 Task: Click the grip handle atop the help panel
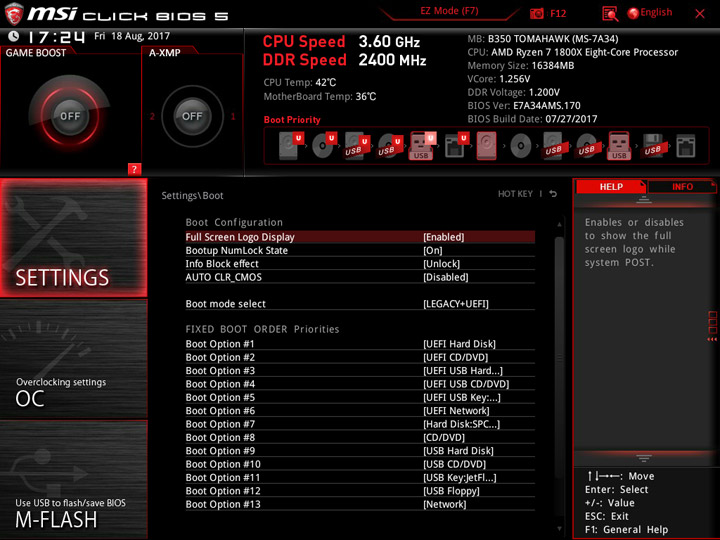click(644, 199)
